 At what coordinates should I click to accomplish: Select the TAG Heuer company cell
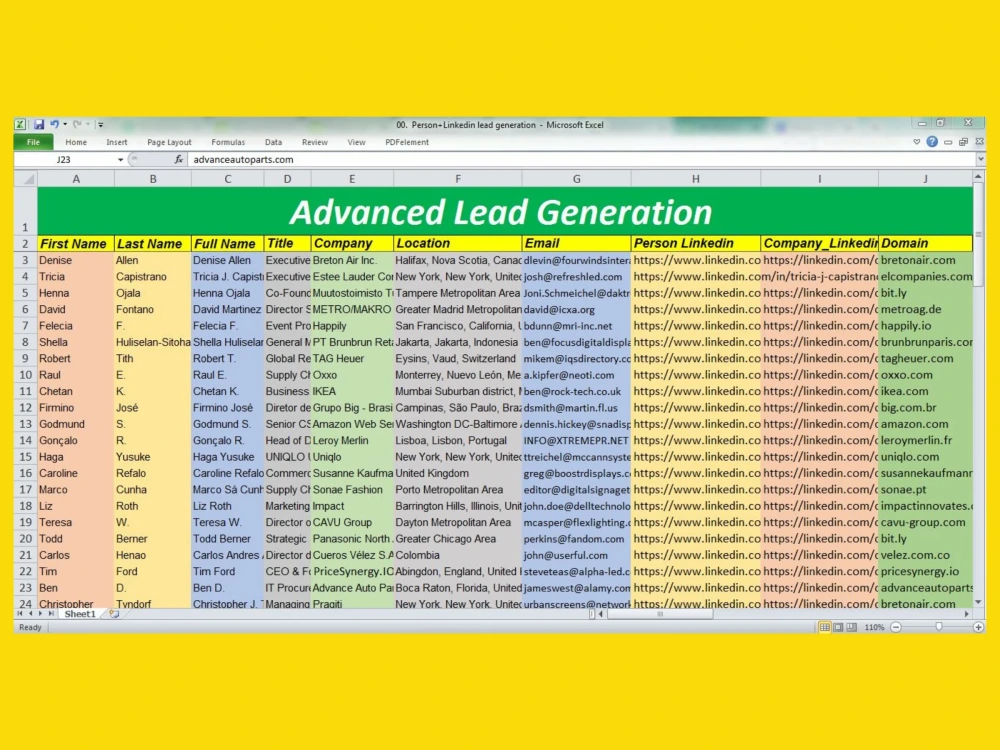[352, 358]
